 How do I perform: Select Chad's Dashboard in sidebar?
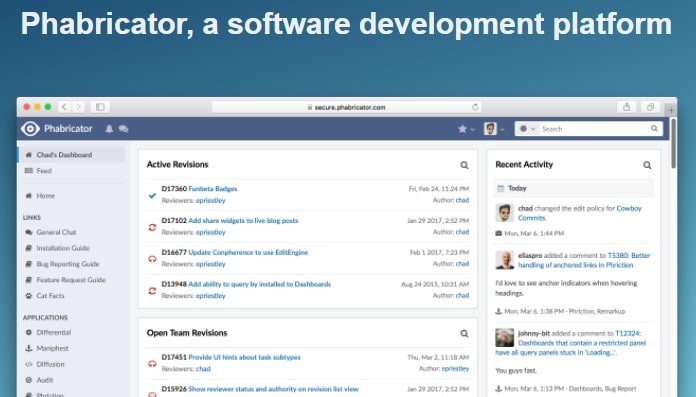72,155
